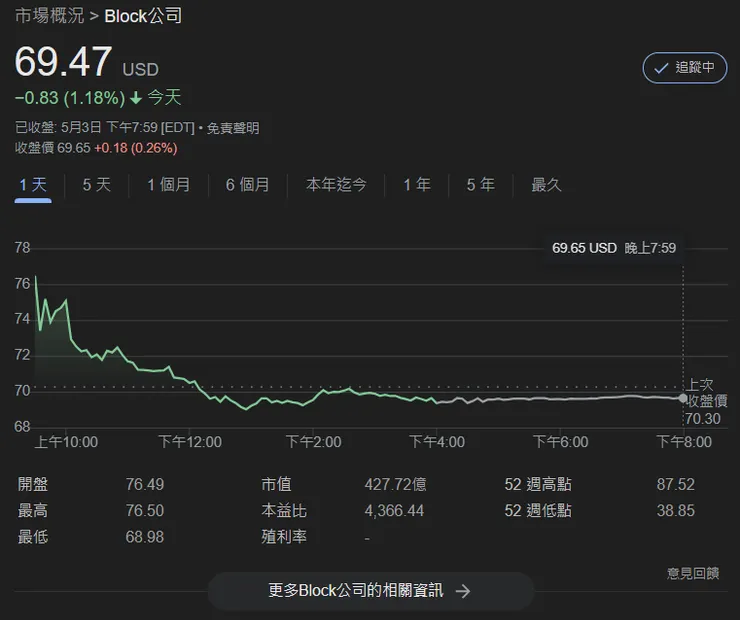Click the checkmark icon in 追蹤中
Image resolution: width=740 pixels, height=620 pixels.
click(x=661, y=68)
